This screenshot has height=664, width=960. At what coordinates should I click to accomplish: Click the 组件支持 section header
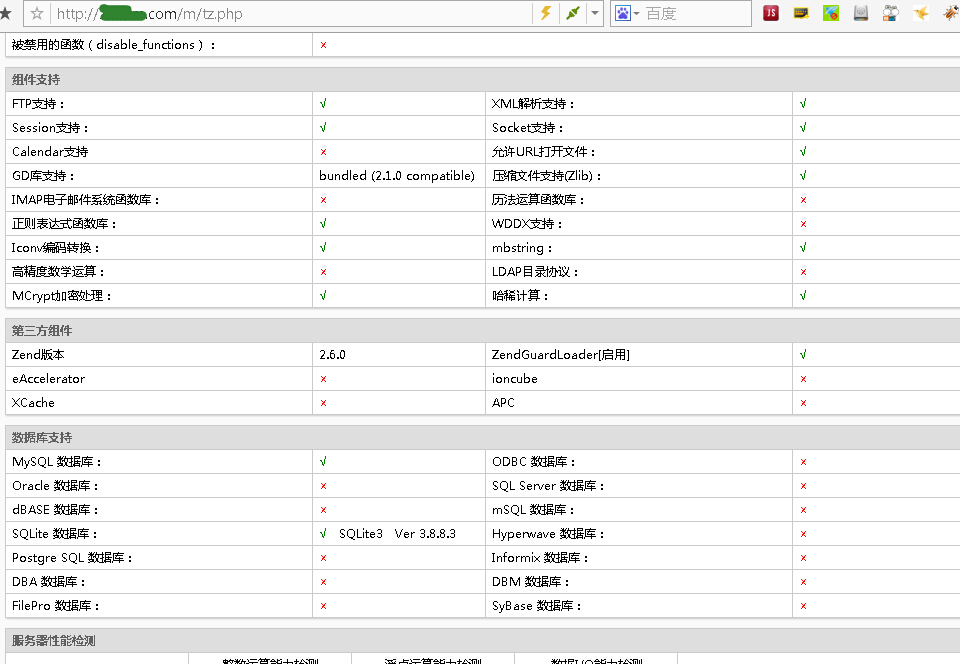coord(42,80)
